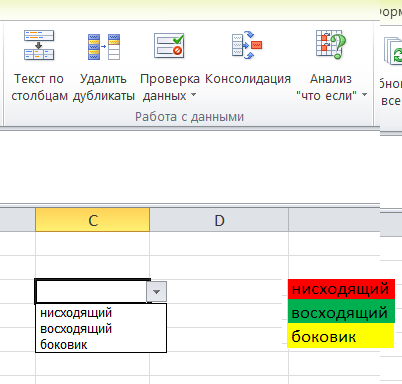Choose восходящий from the dropdown list
This screenshot has height=384, width=402.
(76, 329)
